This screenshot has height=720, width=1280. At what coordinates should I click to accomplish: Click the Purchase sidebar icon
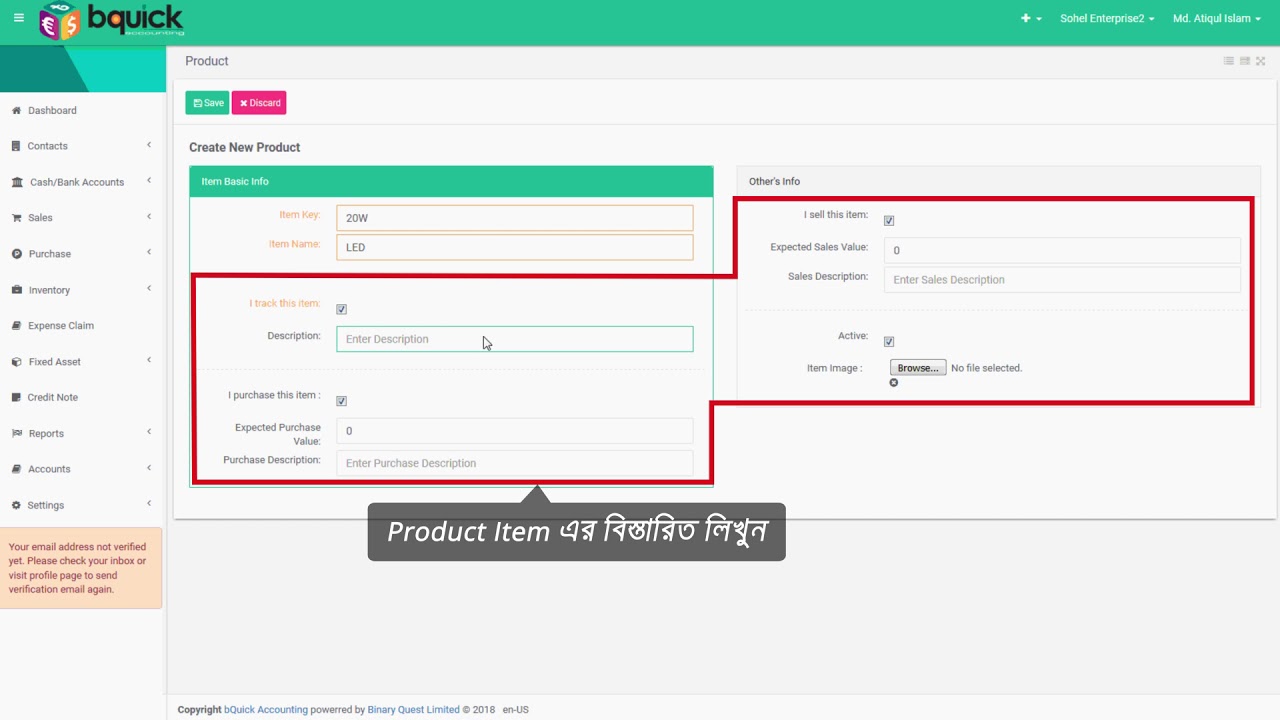coord(17,254)
